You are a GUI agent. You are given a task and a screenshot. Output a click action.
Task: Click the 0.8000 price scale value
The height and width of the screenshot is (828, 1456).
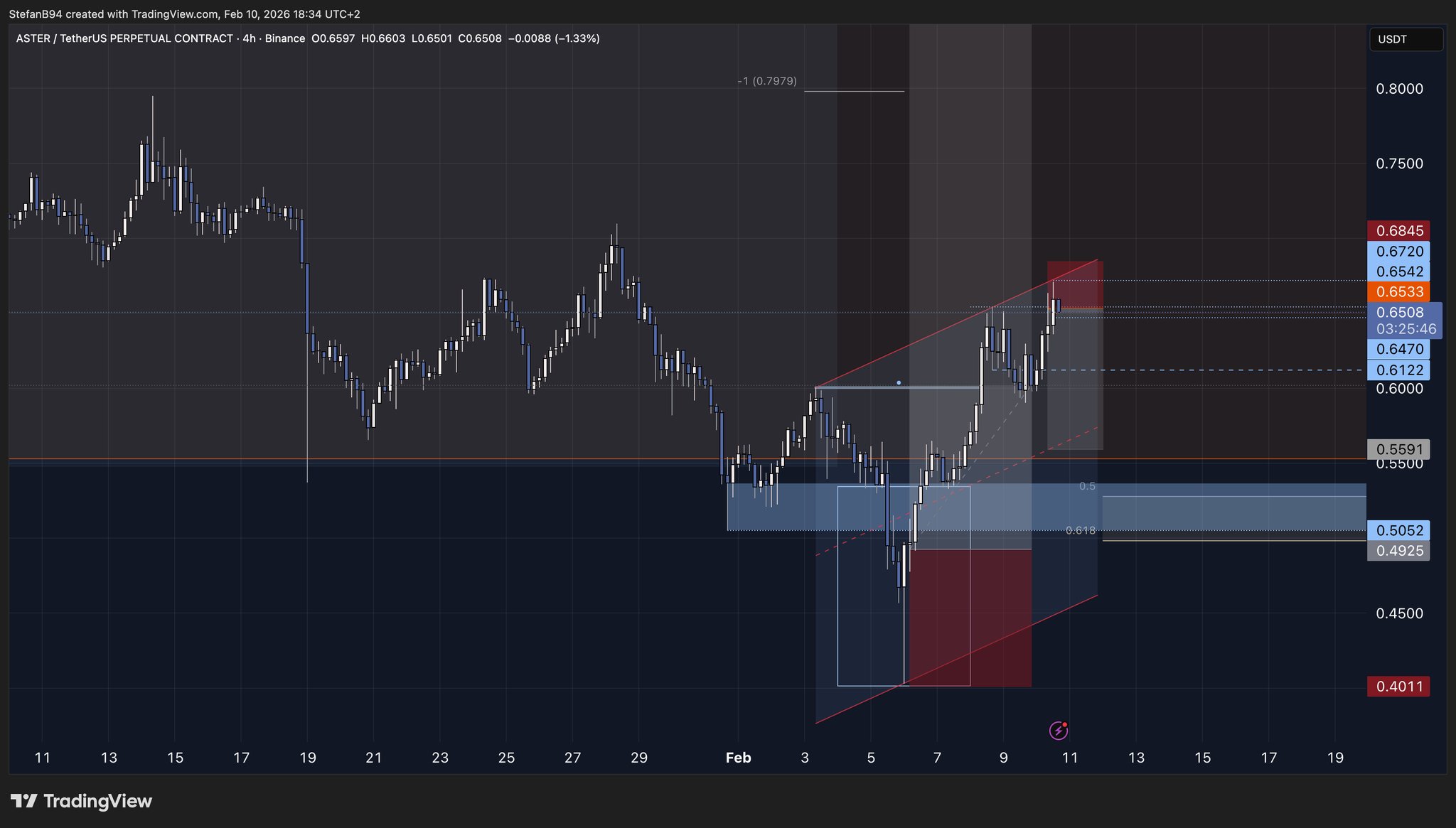pos(1399,89)
